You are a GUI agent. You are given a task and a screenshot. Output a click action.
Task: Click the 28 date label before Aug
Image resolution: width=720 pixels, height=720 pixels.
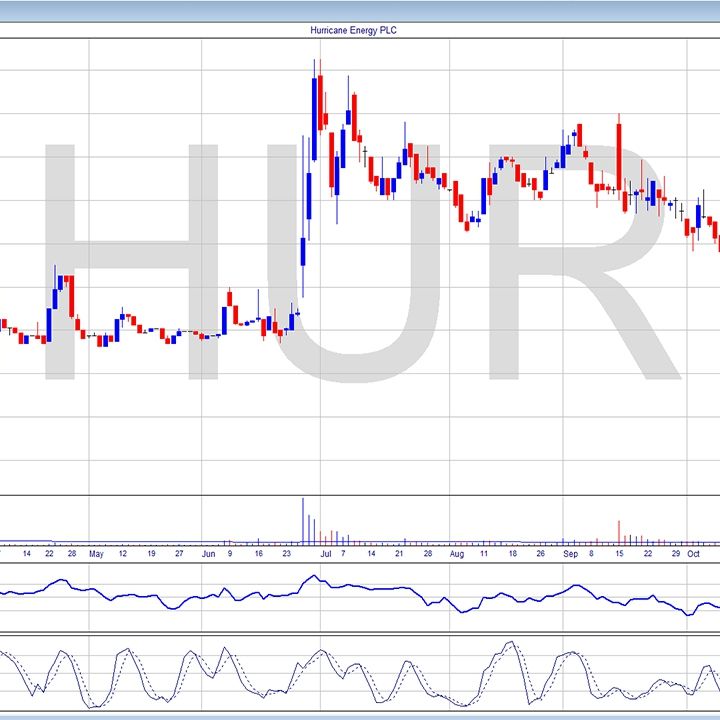[x=428, y=553]
